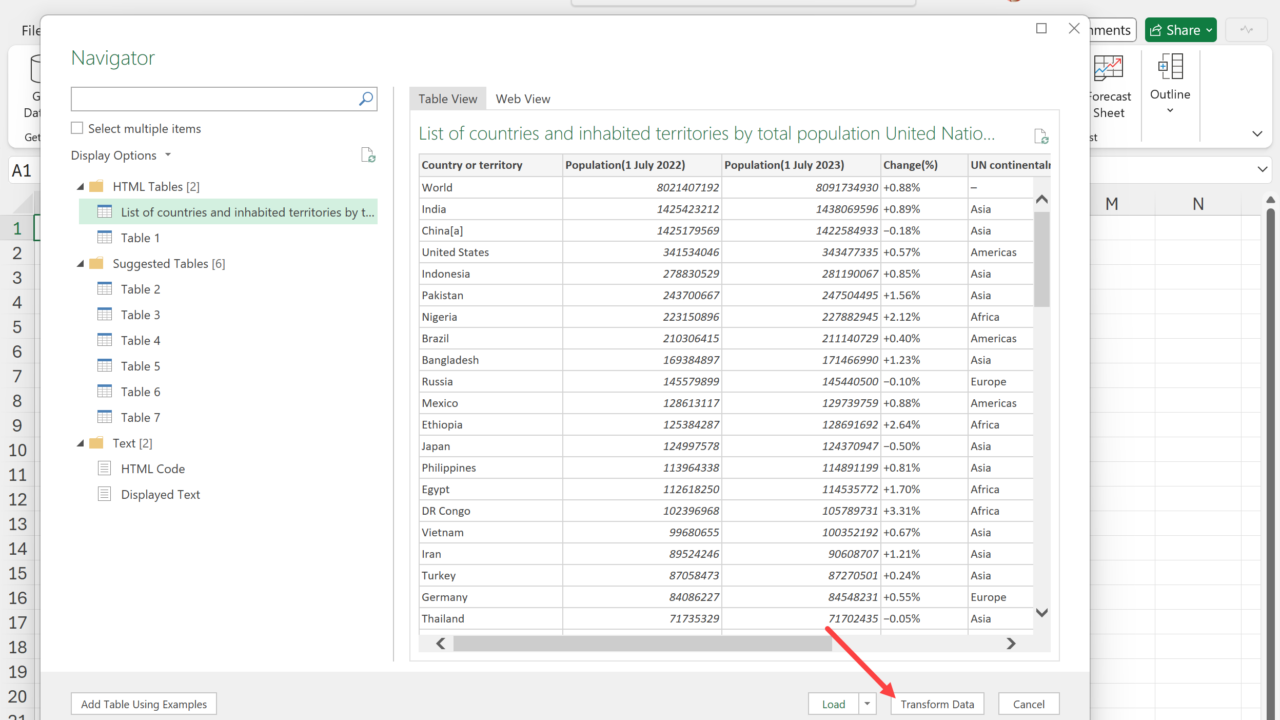This screenshot has height=720, width=1280.
Task: Switch to the Table View tab
Action: click(x=447, y=99)
